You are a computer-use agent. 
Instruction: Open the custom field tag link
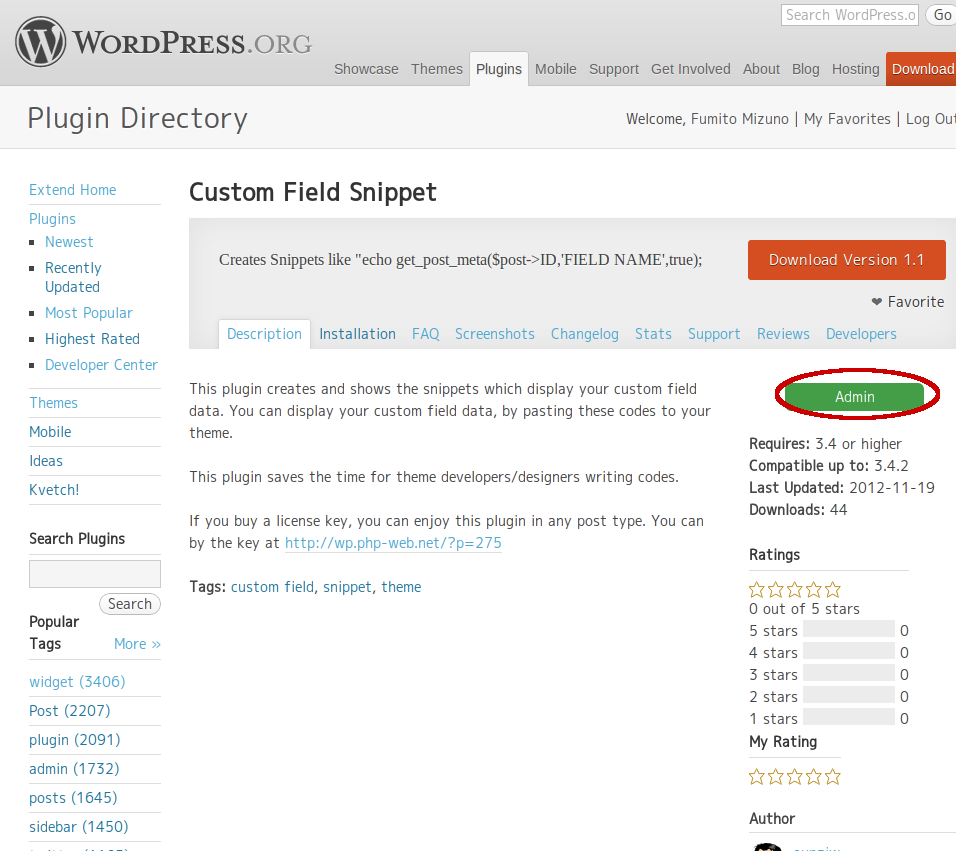point(273,587)
